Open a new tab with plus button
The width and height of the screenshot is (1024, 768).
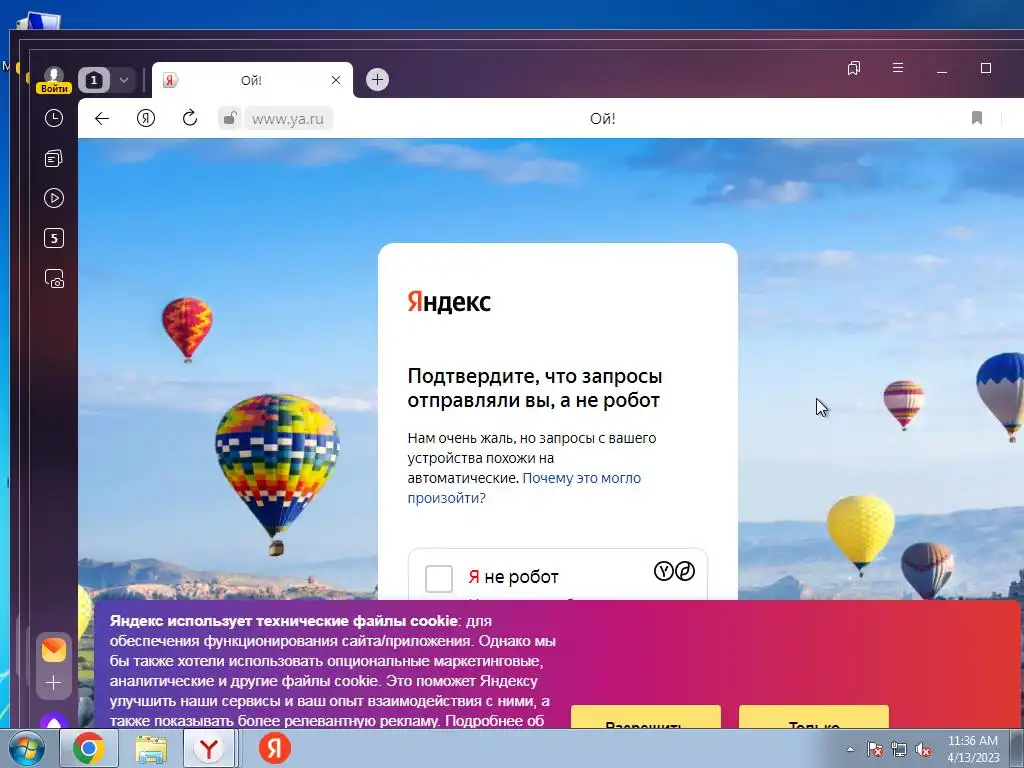coord(377,80)
